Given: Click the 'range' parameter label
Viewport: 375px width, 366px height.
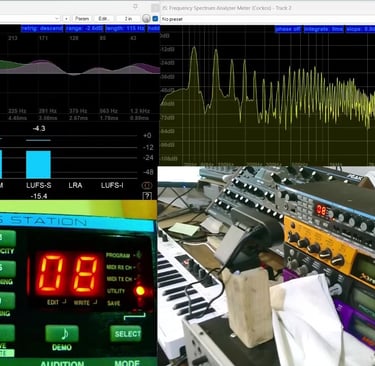Looking at the screenshot, I should [x=84, y=29].
